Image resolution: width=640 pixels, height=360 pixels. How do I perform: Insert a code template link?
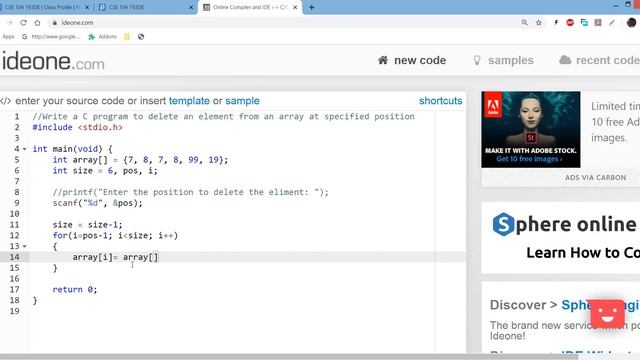(189, 101)
